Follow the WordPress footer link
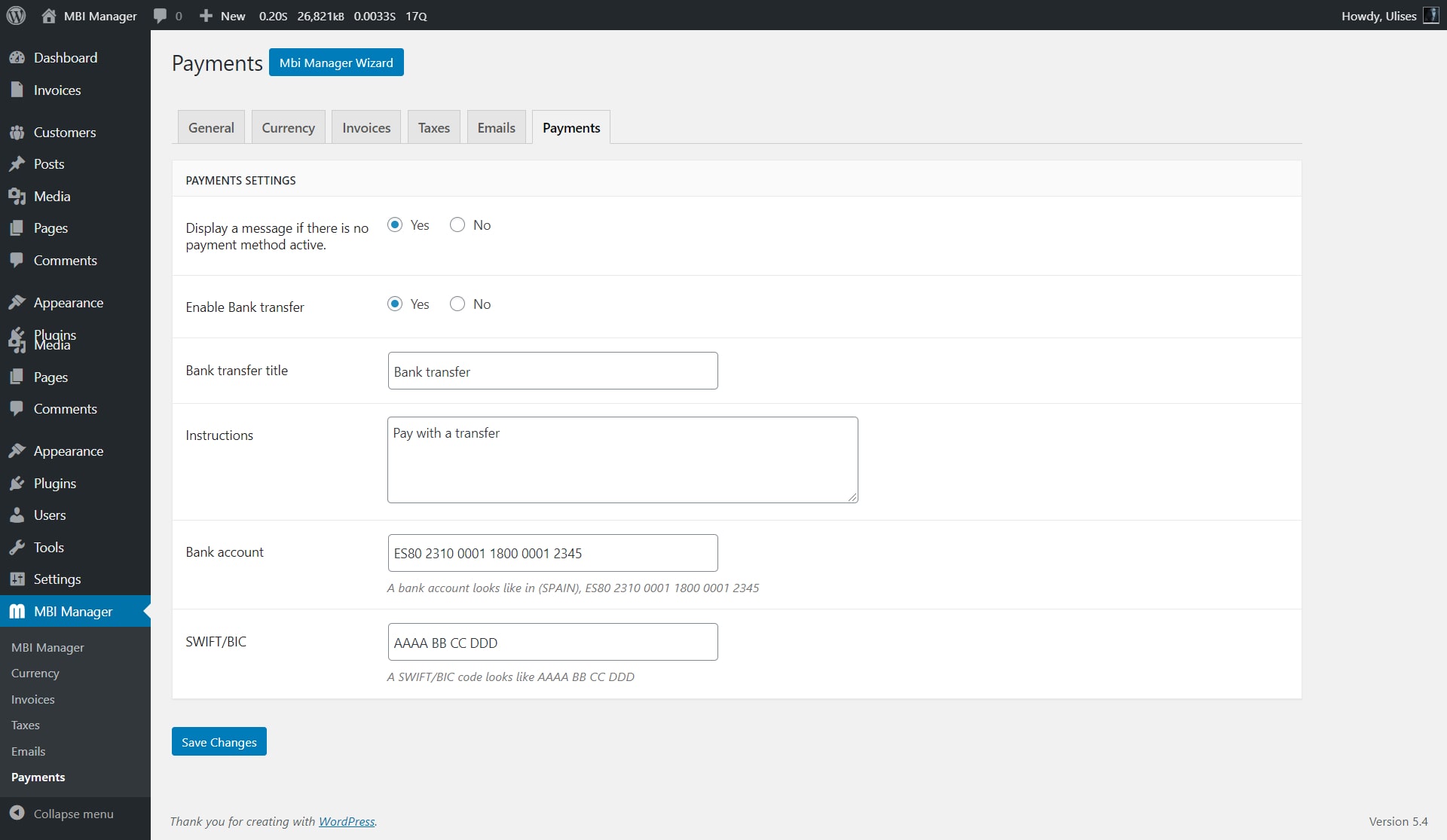1447x840 pixels. (x=347, y=821)
